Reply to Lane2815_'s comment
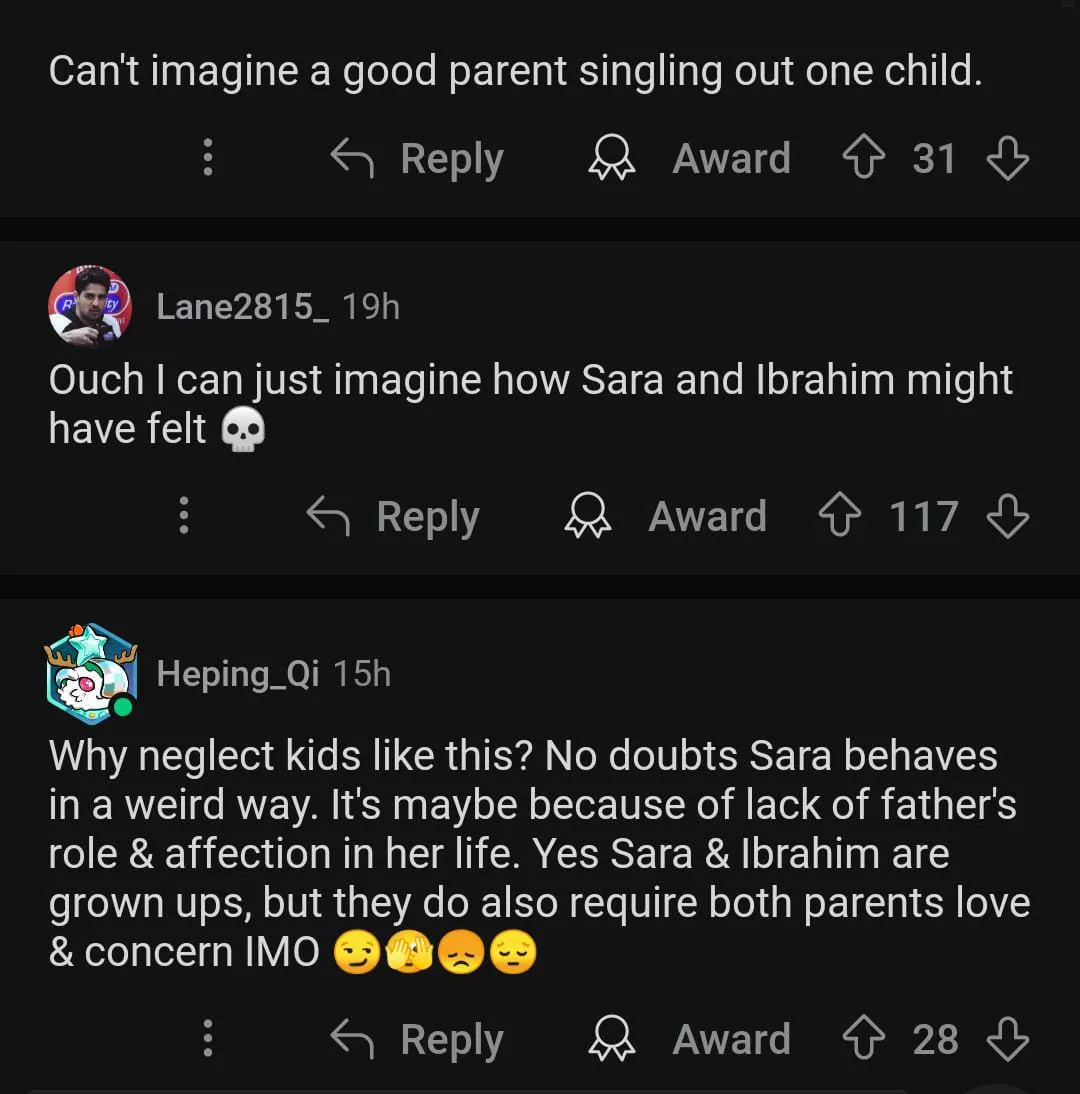 (x=394, y=517)
